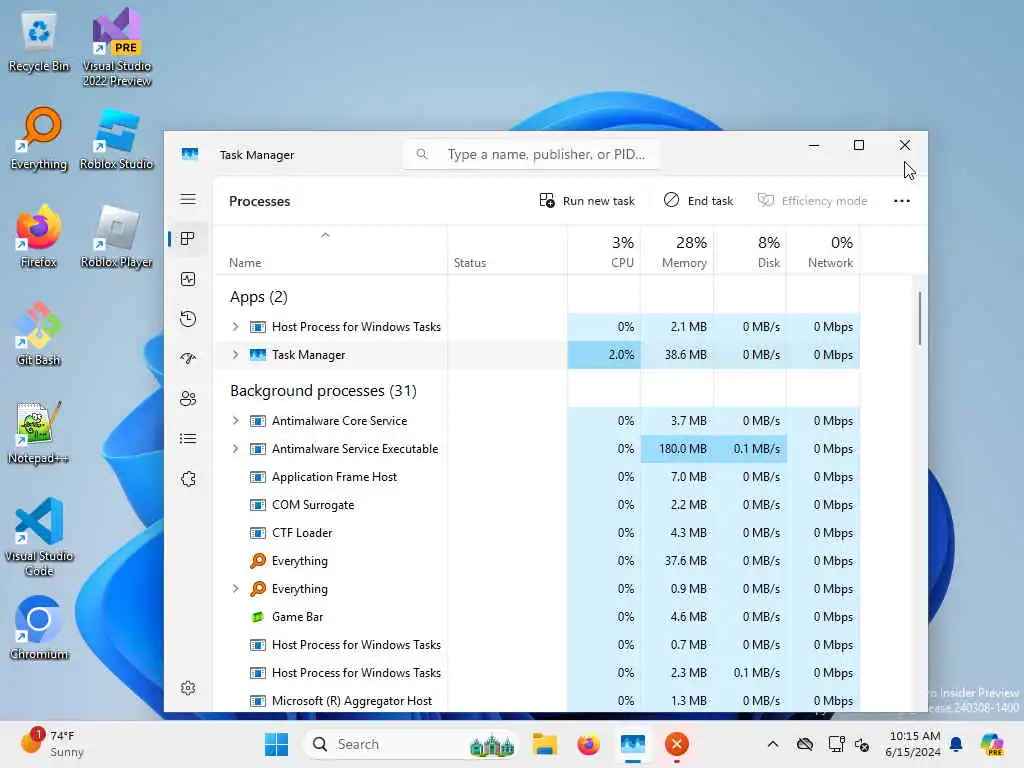Click the red X app taskbar icon
This screenshot has width=1024, height=768.
677,744
